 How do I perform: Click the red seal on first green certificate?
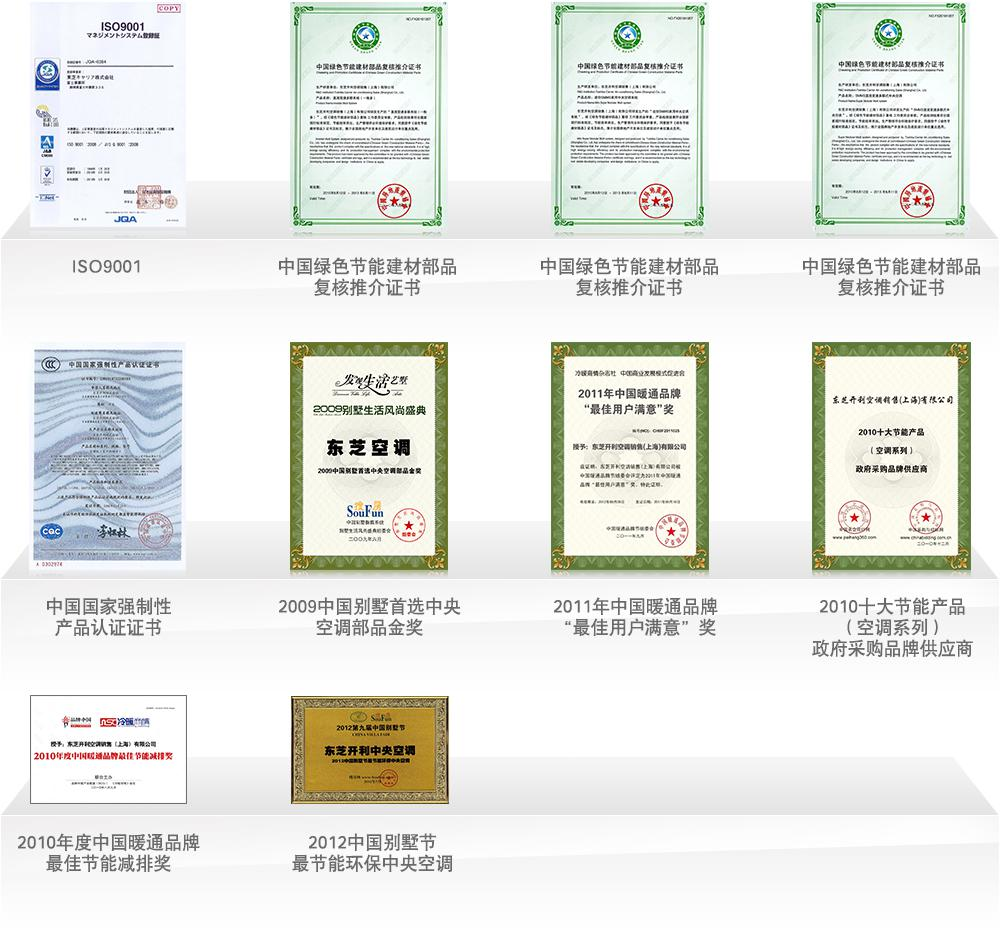pos(395,201)
